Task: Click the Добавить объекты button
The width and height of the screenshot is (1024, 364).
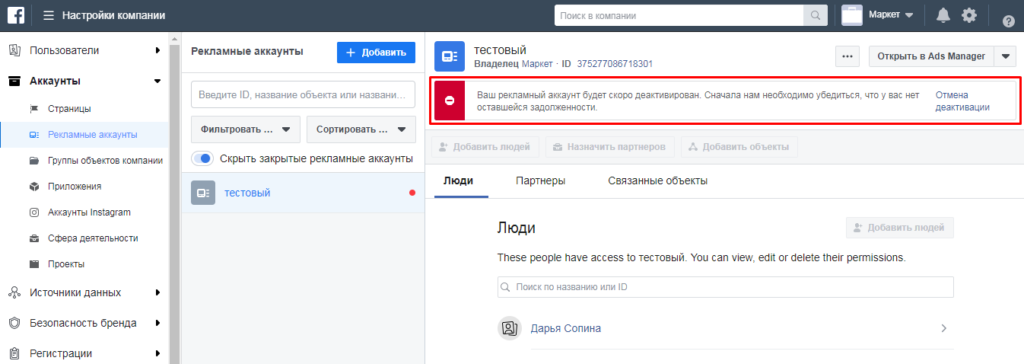Action: coord(739,147)
